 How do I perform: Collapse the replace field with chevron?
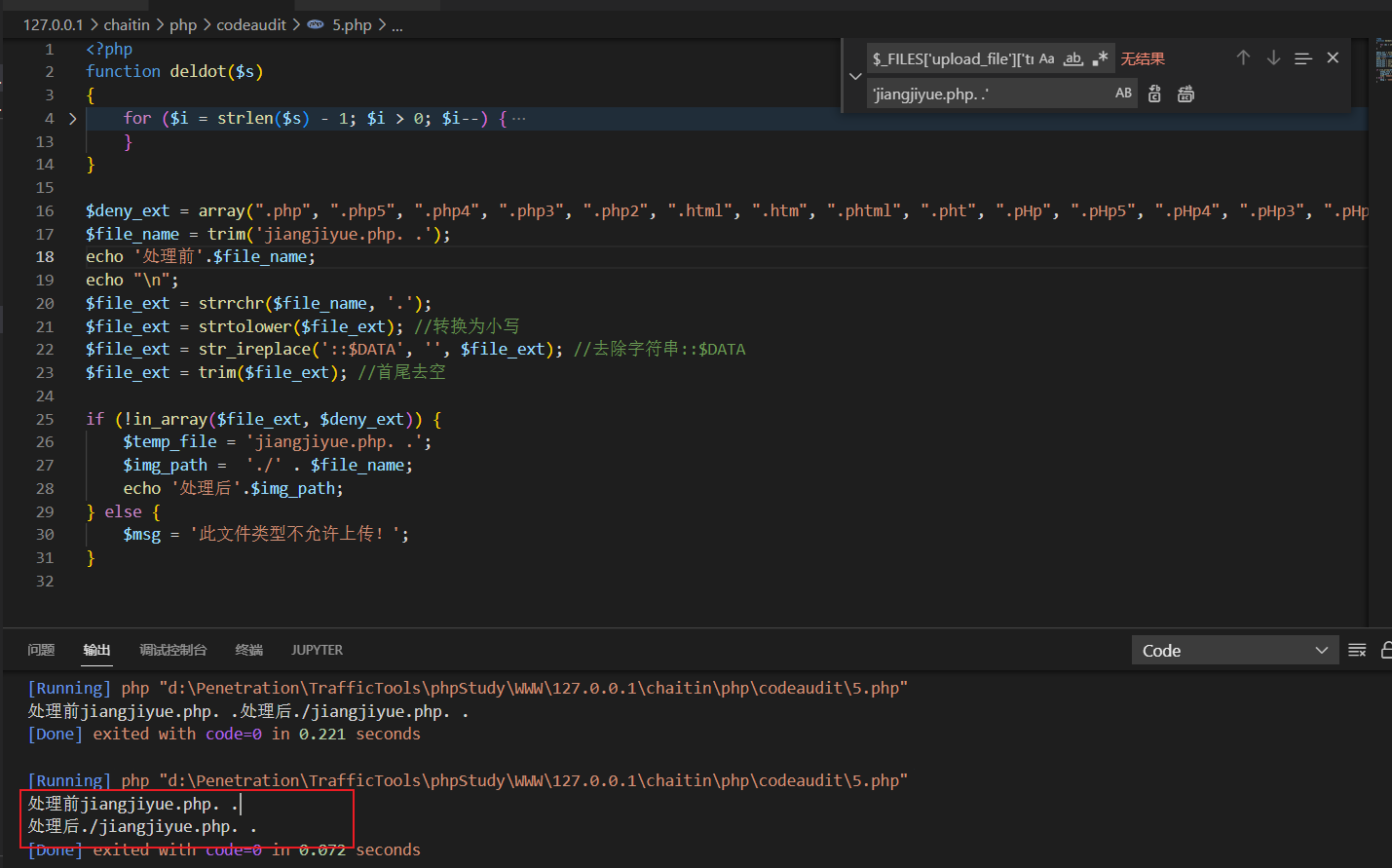pyautogui.click(x=855, y=76)
